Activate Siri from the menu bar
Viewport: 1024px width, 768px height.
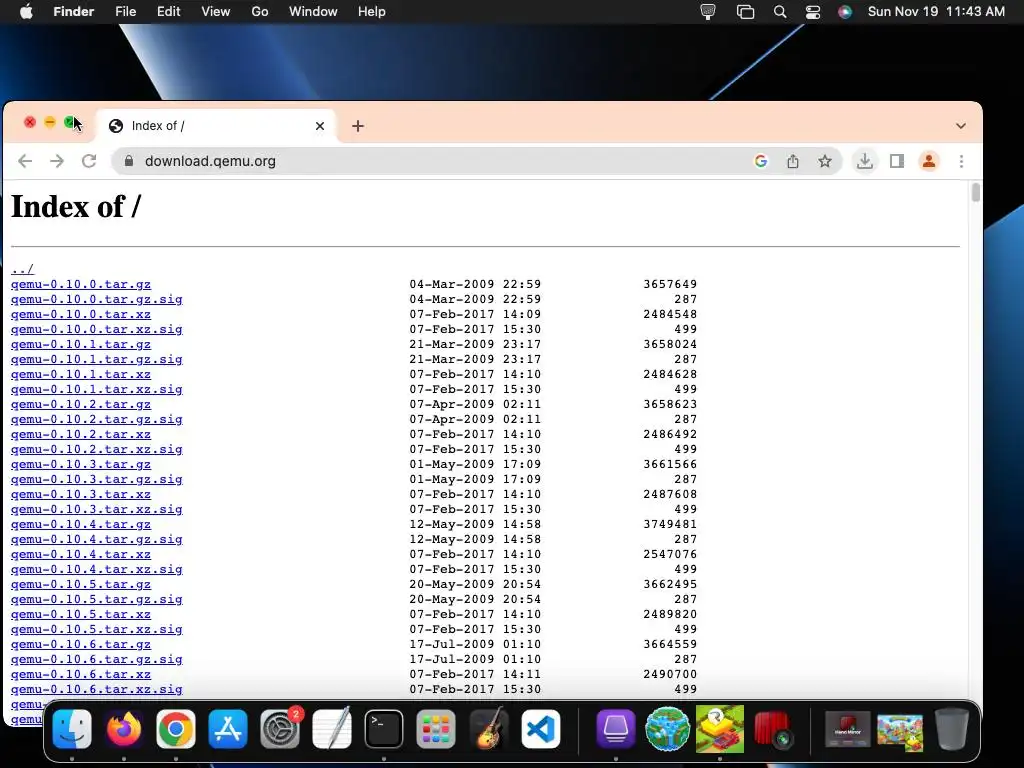[845, 12]
